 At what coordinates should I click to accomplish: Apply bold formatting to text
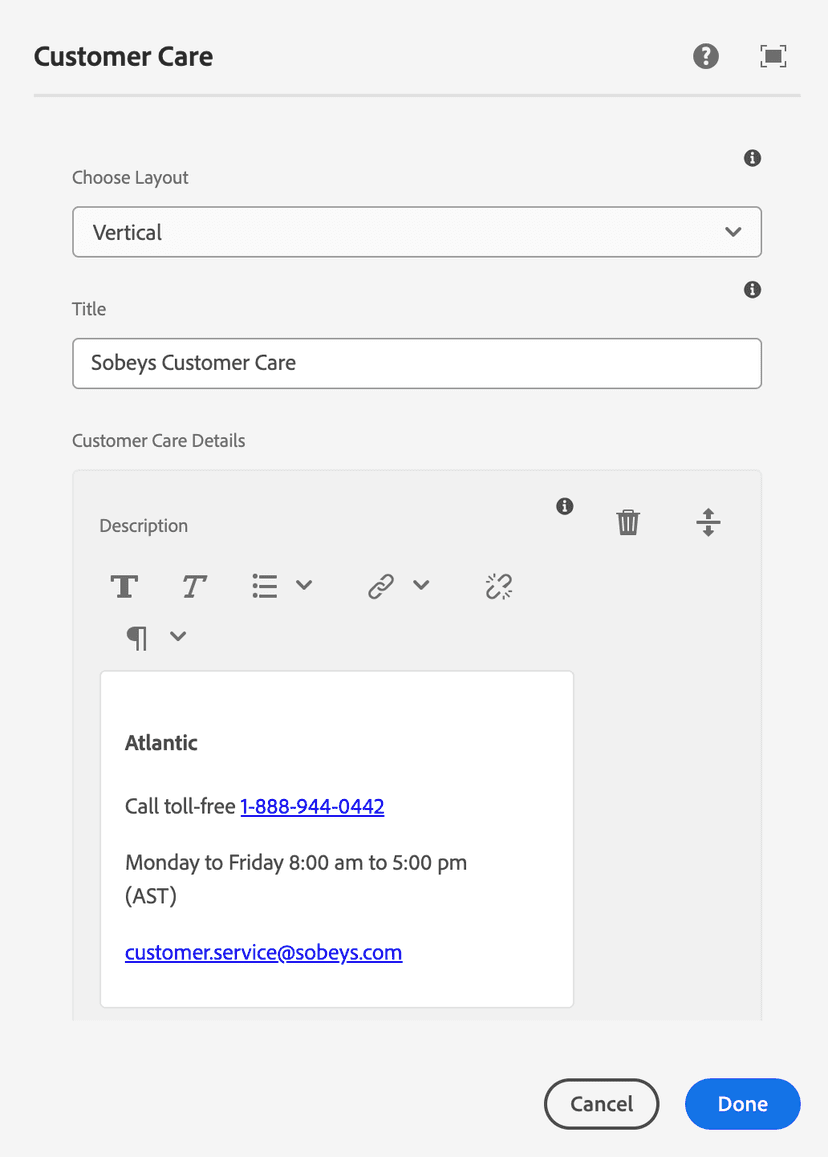pyautogui.click(x=124, y=586)
